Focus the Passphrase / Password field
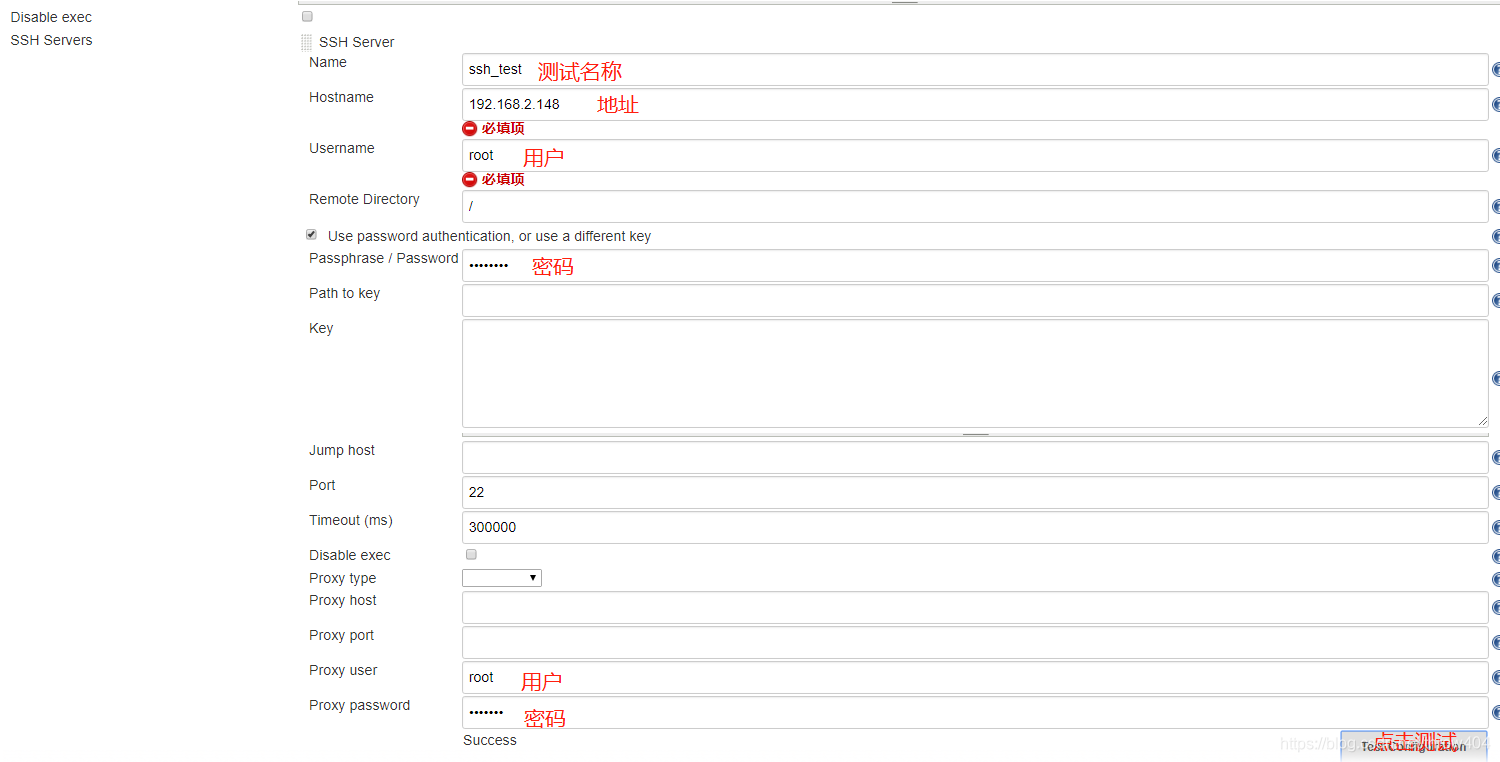 (x=975, y=266)
